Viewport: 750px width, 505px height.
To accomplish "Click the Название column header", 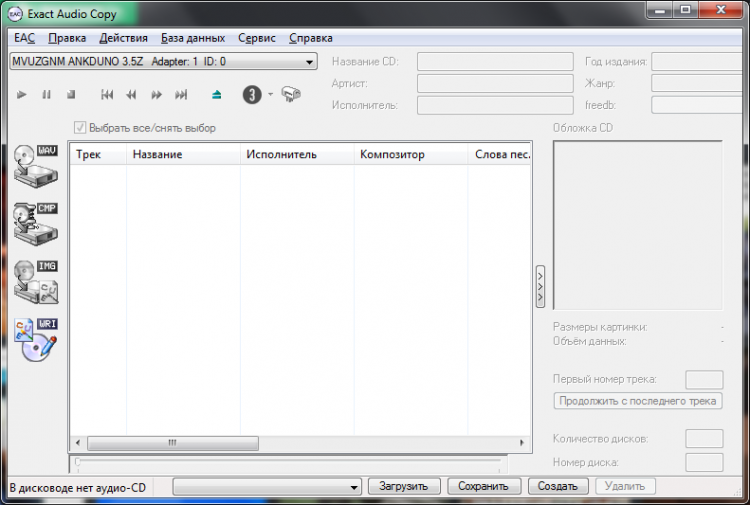I will tap(183, 154).
